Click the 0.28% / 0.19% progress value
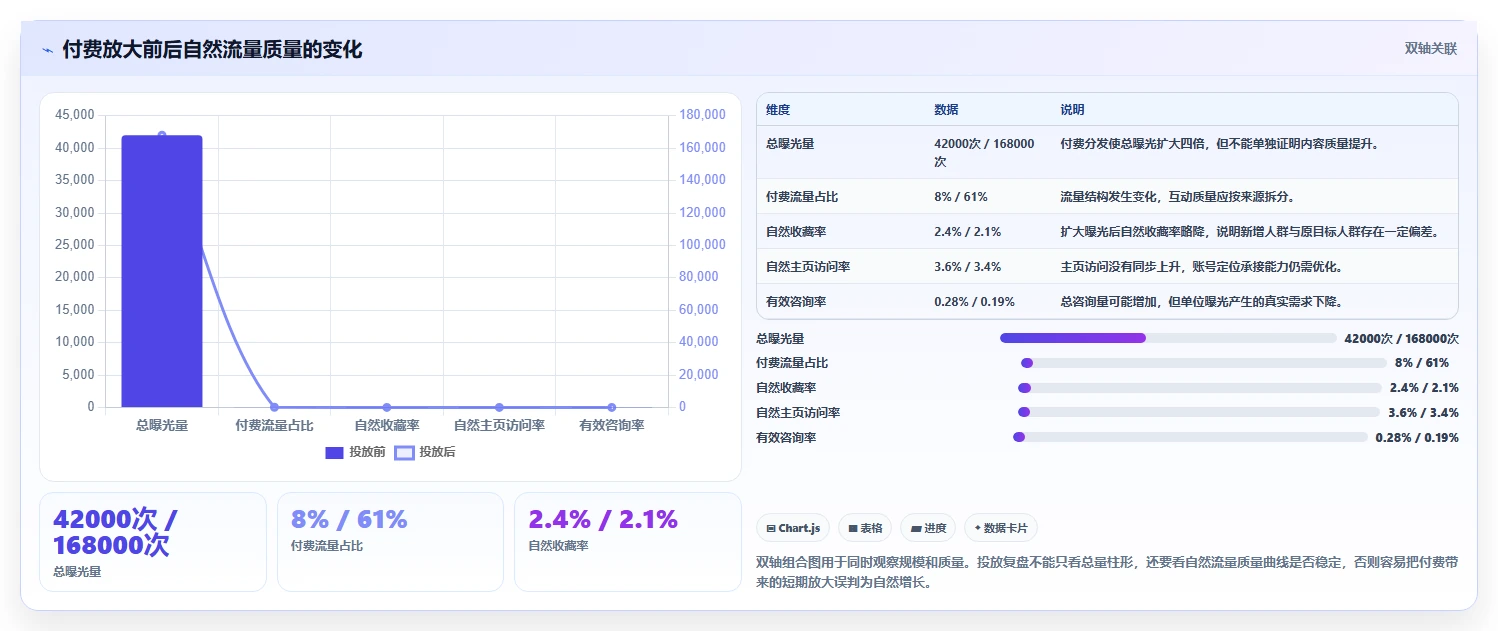 (x=1417, y=437)
